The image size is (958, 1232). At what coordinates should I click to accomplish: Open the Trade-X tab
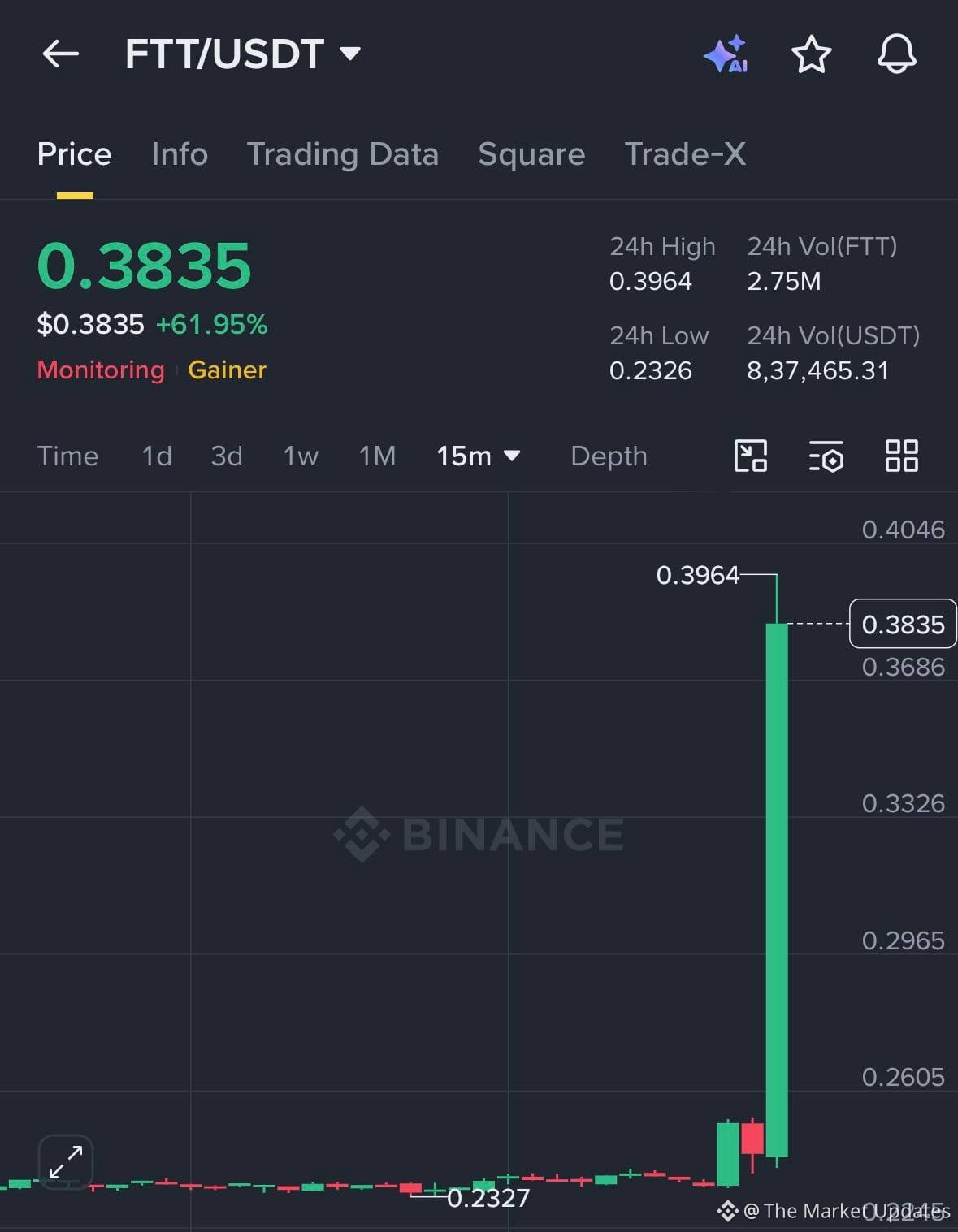coord(685,154)
